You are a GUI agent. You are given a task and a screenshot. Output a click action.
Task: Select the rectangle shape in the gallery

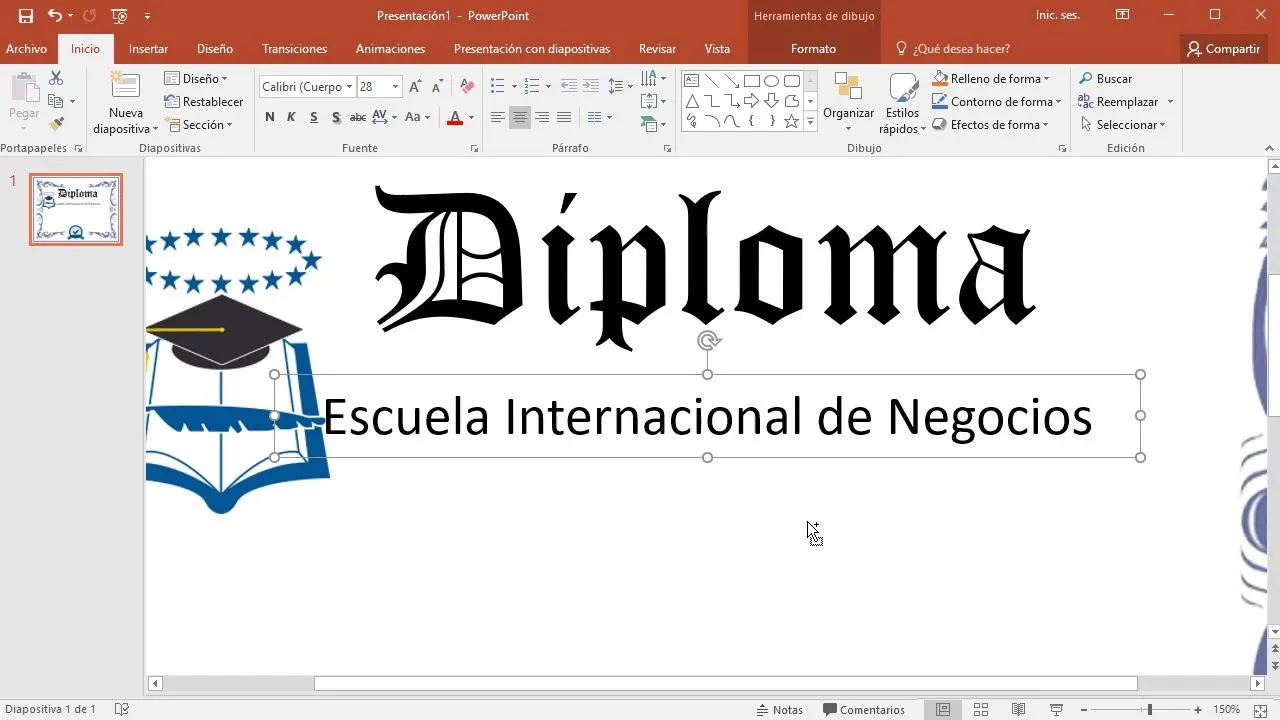pyautogui.click(x=752, y=81)
